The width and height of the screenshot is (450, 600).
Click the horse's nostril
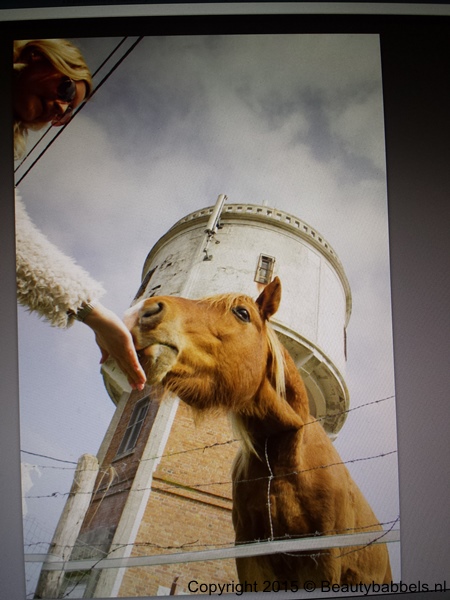click(153, 309)
